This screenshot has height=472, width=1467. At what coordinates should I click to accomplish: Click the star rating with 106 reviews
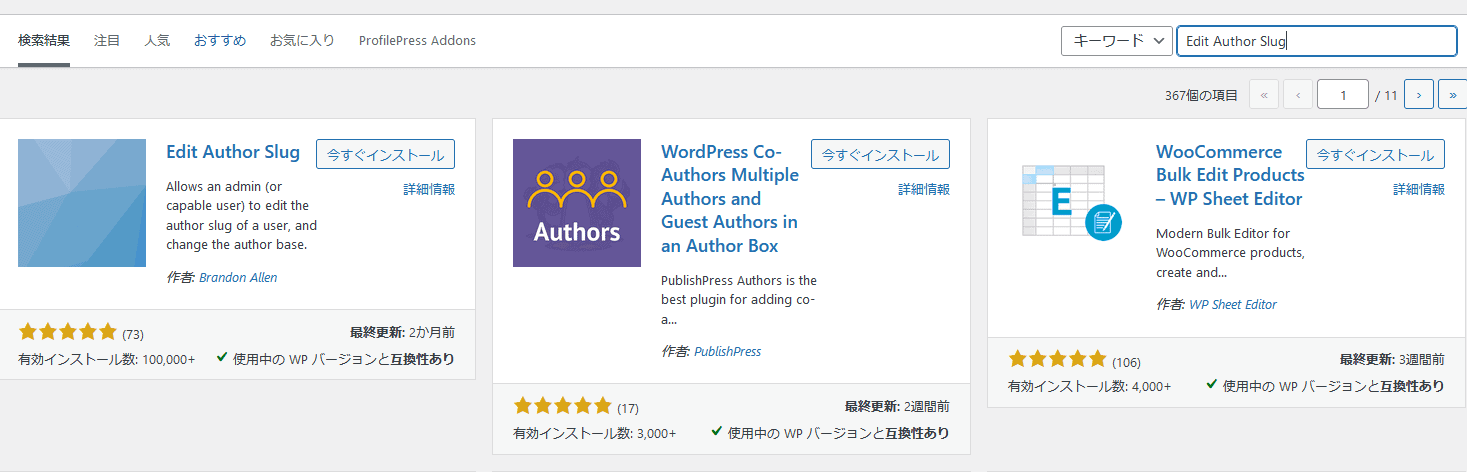pyautogui.click(x=1058, y=359)
